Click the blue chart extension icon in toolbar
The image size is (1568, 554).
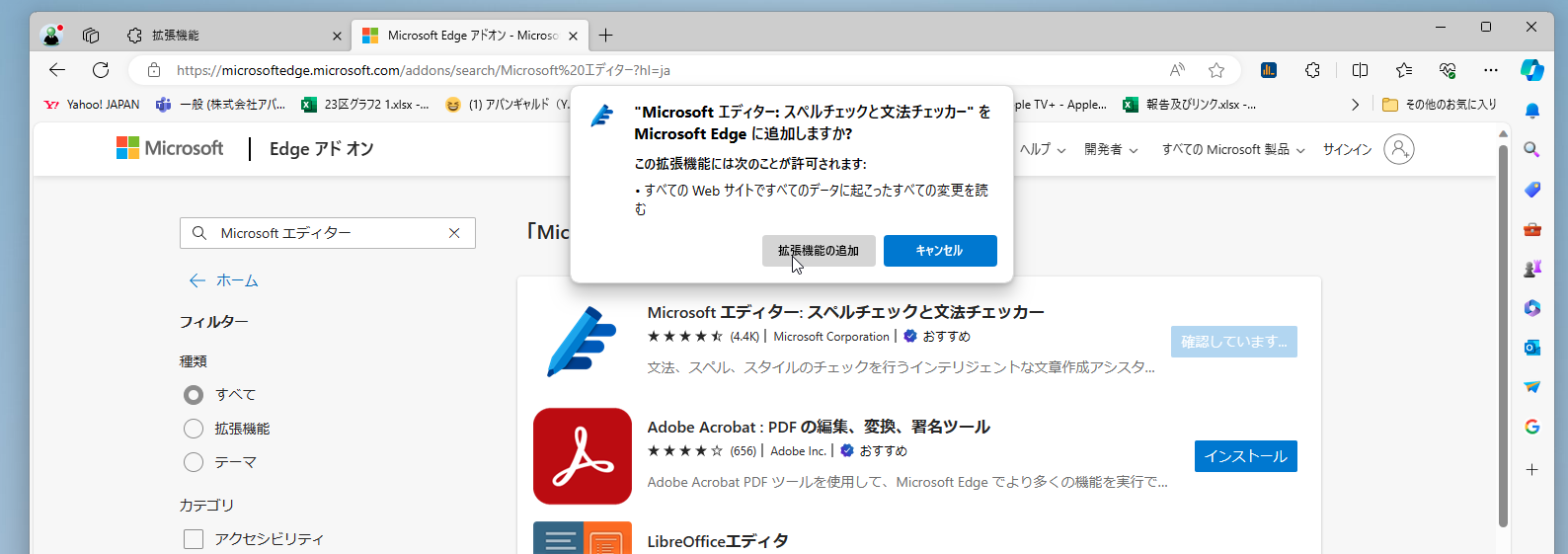[1269, 70]
